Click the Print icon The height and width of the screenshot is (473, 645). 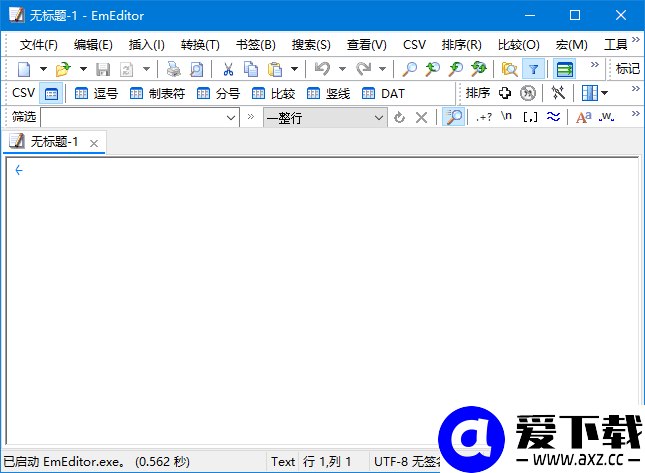click(174, 69)
